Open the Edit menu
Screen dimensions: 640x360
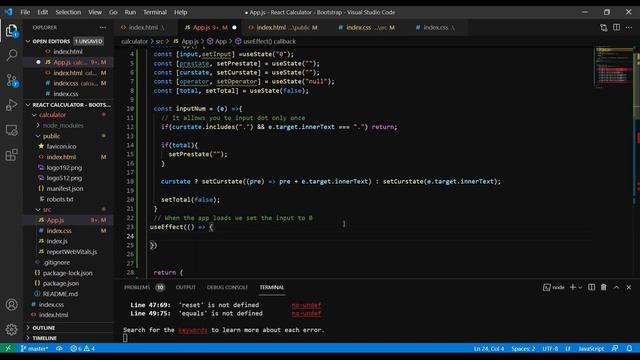(43, 12)
